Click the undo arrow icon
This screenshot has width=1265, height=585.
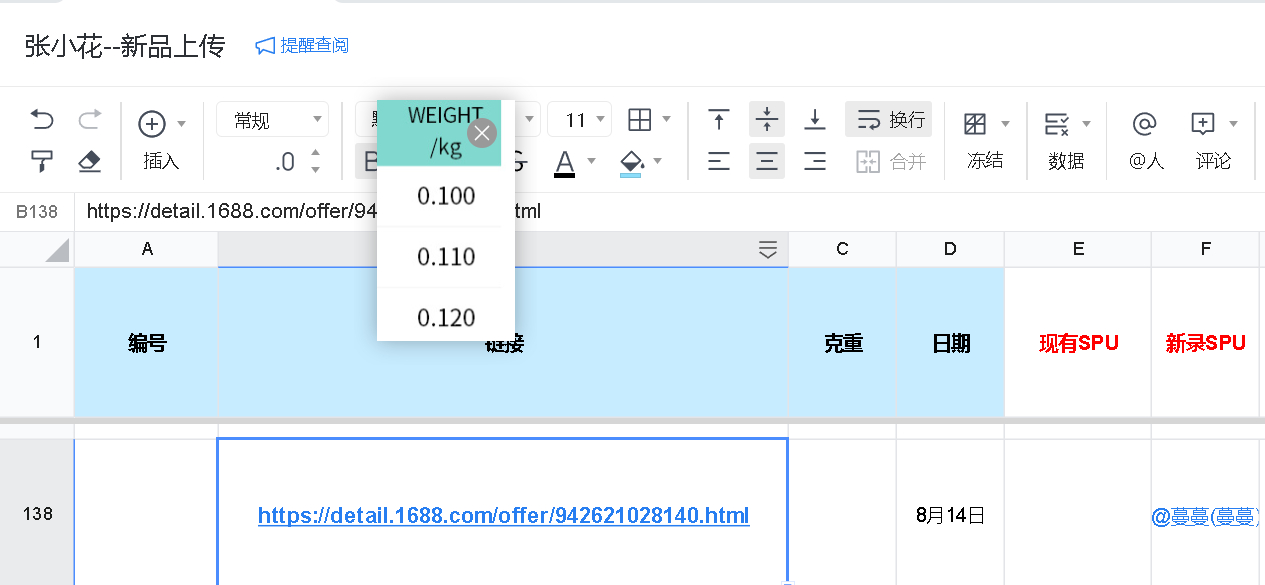pos(42,121)
